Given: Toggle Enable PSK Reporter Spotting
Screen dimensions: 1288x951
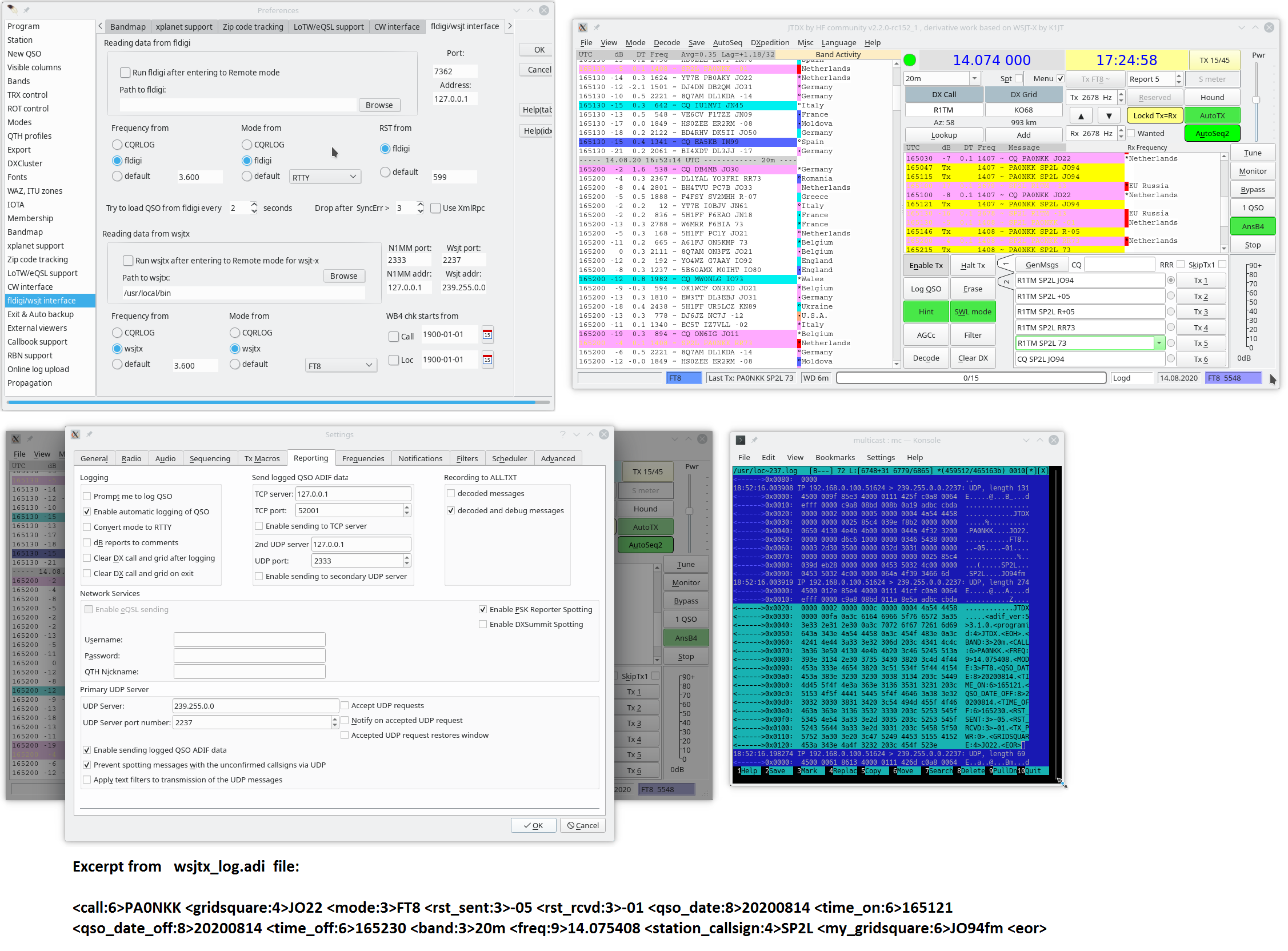Looking at the screenshot, I should click(483, 610).
